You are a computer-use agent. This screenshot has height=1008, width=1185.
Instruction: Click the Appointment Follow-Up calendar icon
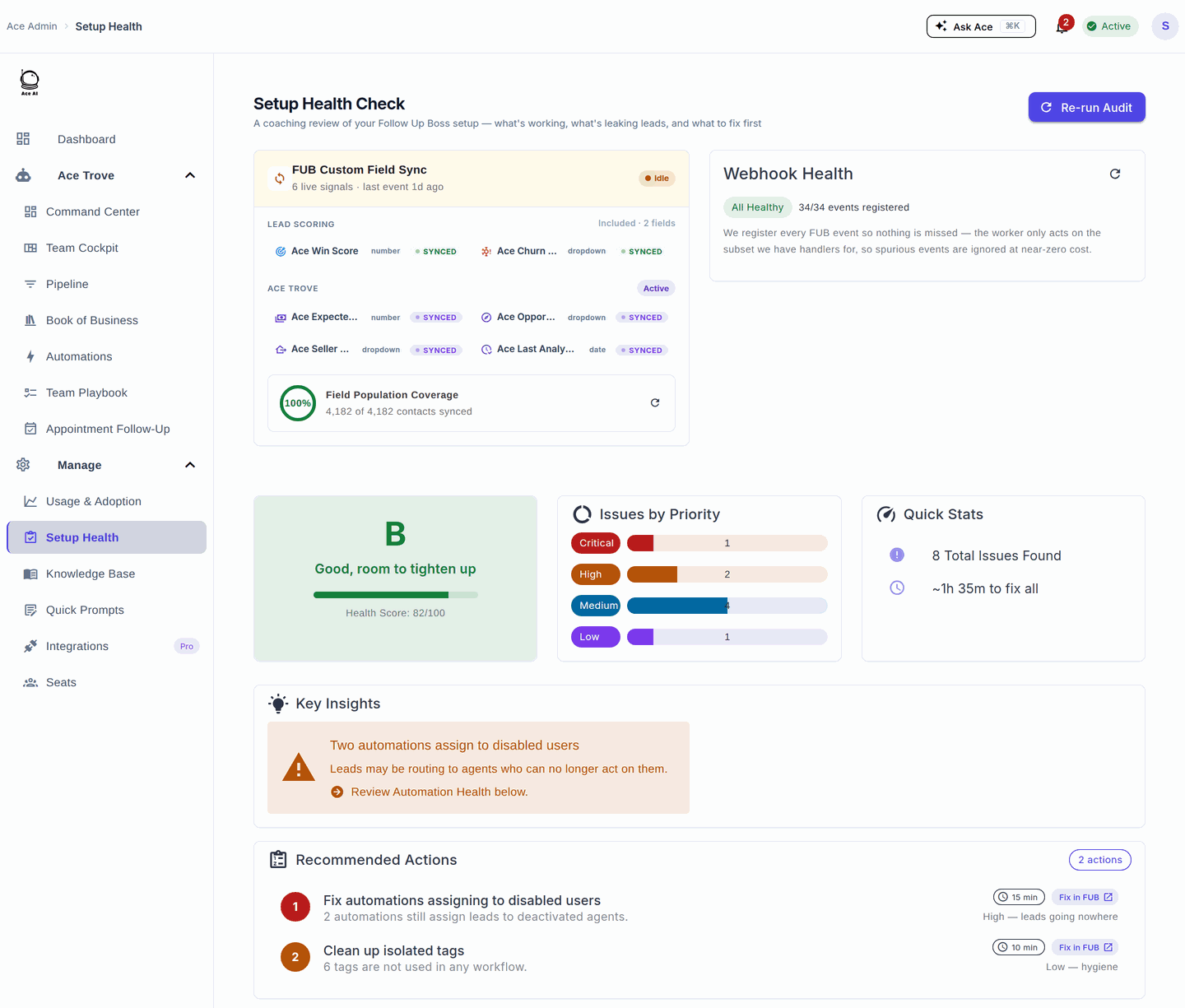click(30, 429)
